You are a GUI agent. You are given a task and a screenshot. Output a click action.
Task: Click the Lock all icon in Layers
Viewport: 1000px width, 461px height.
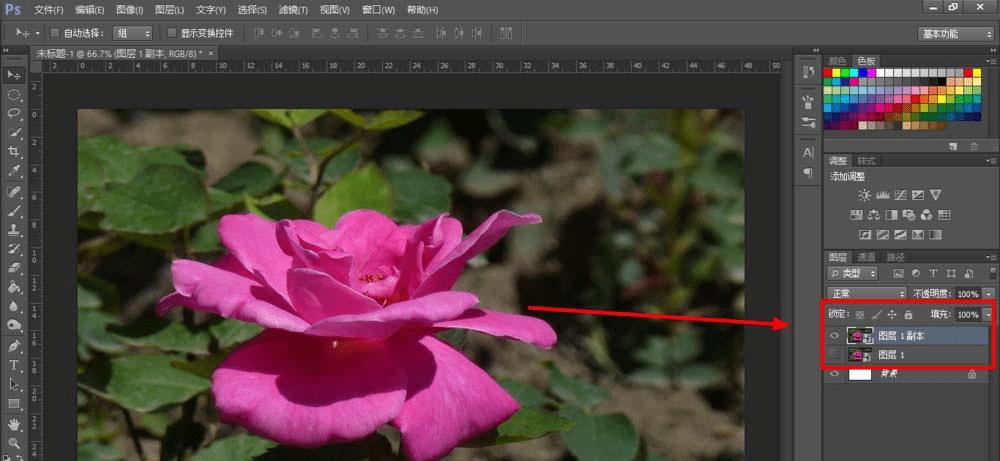(x=908, y=314)
